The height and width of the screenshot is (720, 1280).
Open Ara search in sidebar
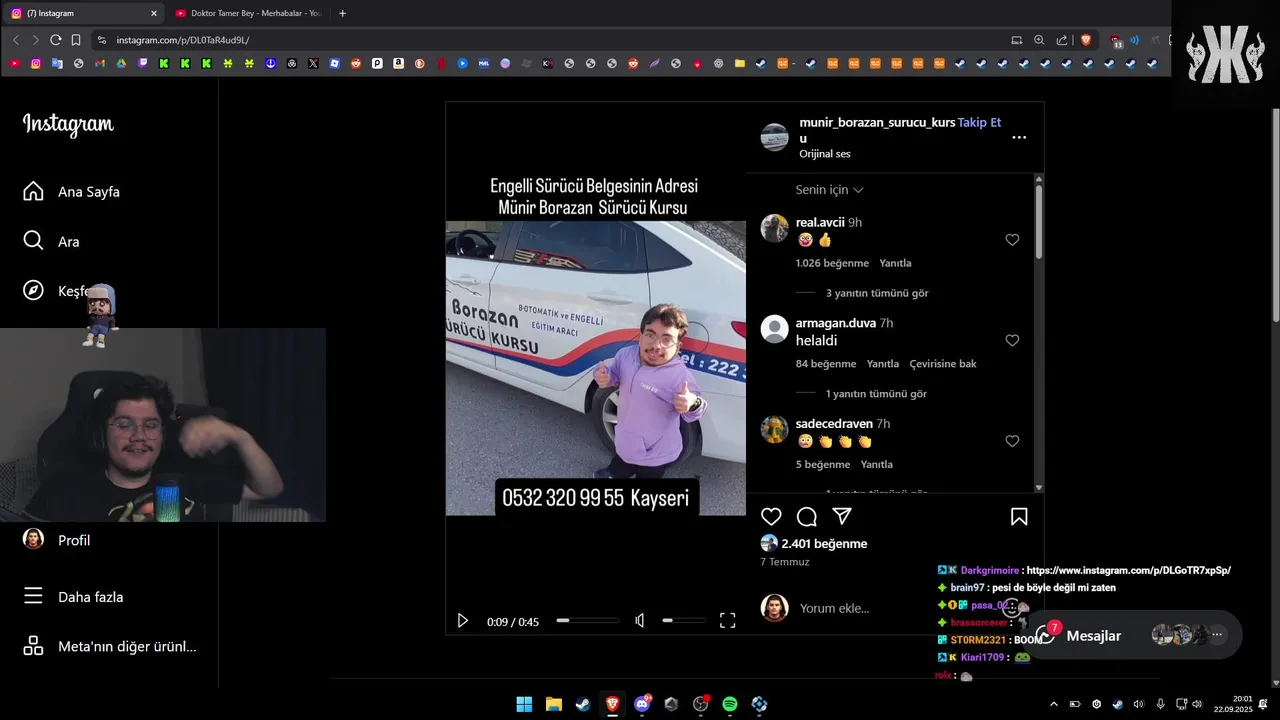click(52, 241)
